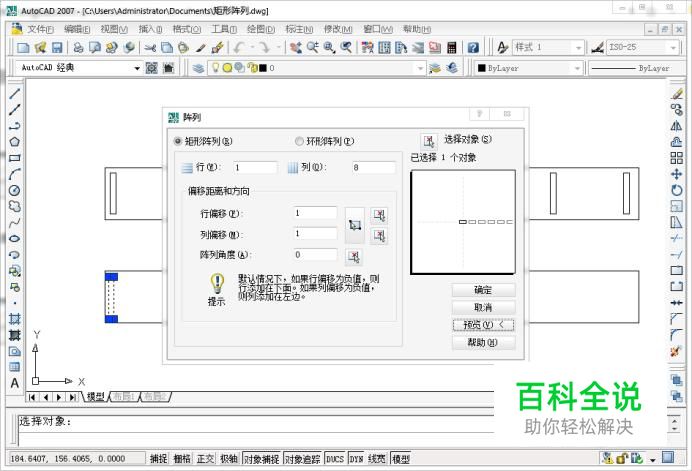Select the Line tool in draw toolbar

pyautogui.click(x=15, y=93)
